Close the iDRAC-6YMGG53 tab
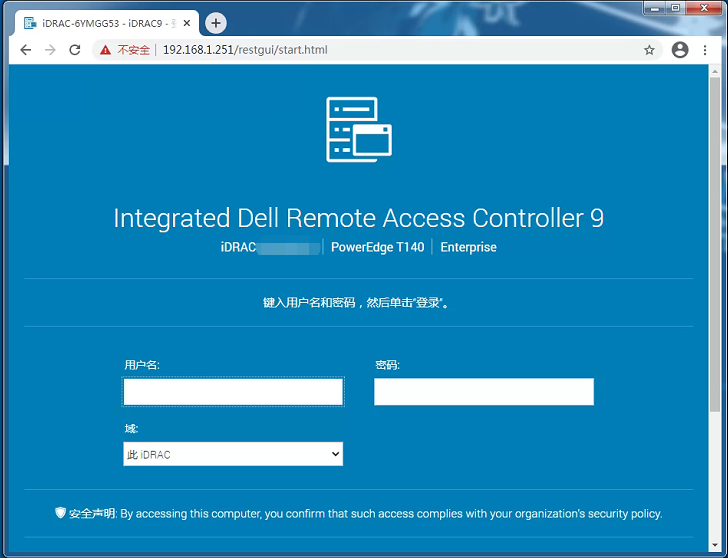The height and width of the screenshot is (558, 728). pos(187,23)
